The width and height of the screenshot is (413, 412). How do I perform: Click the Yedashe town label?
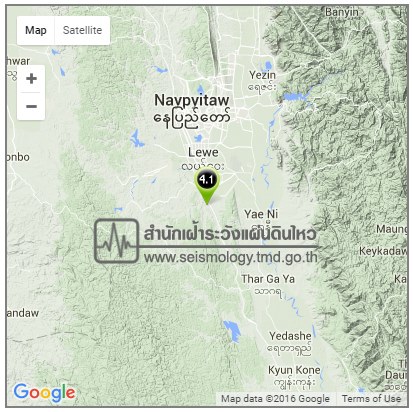[x=290, y=336]
